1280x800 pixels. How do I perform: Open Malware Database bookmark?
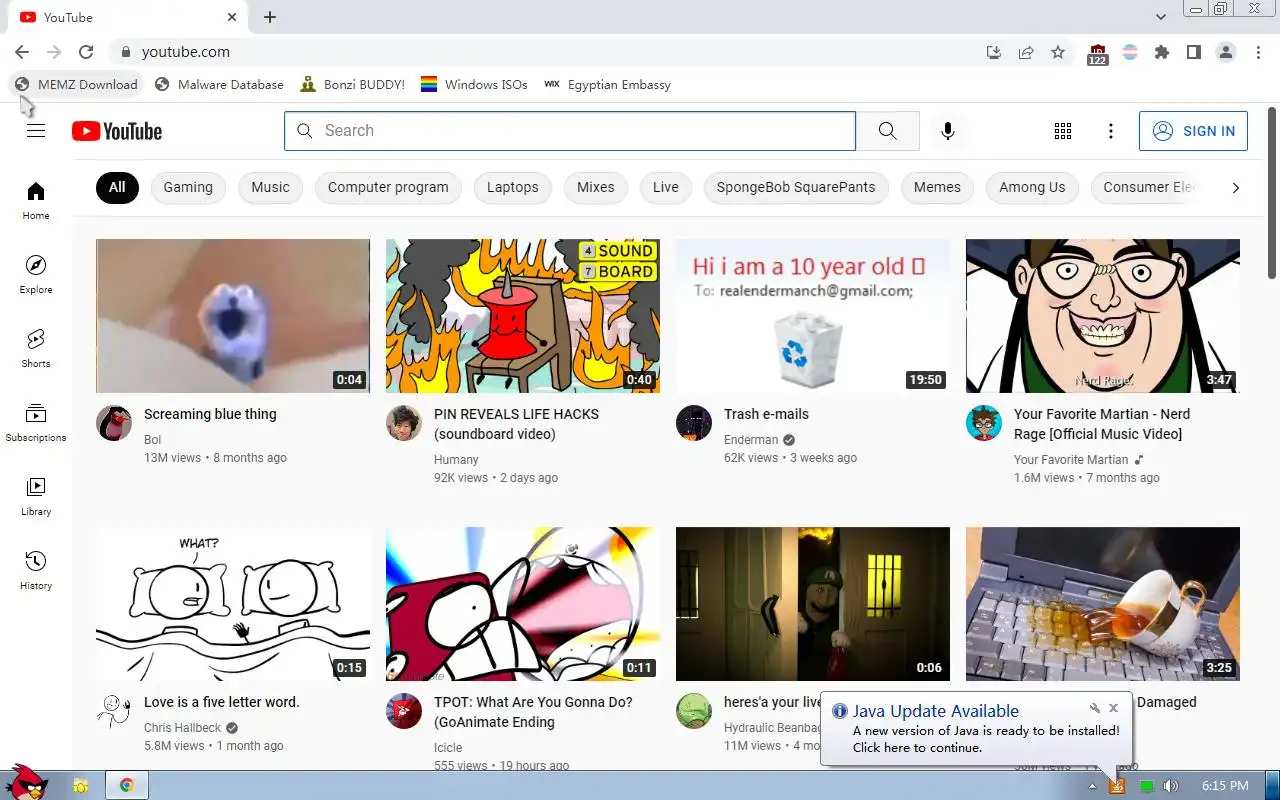click(x=219, y=85)
